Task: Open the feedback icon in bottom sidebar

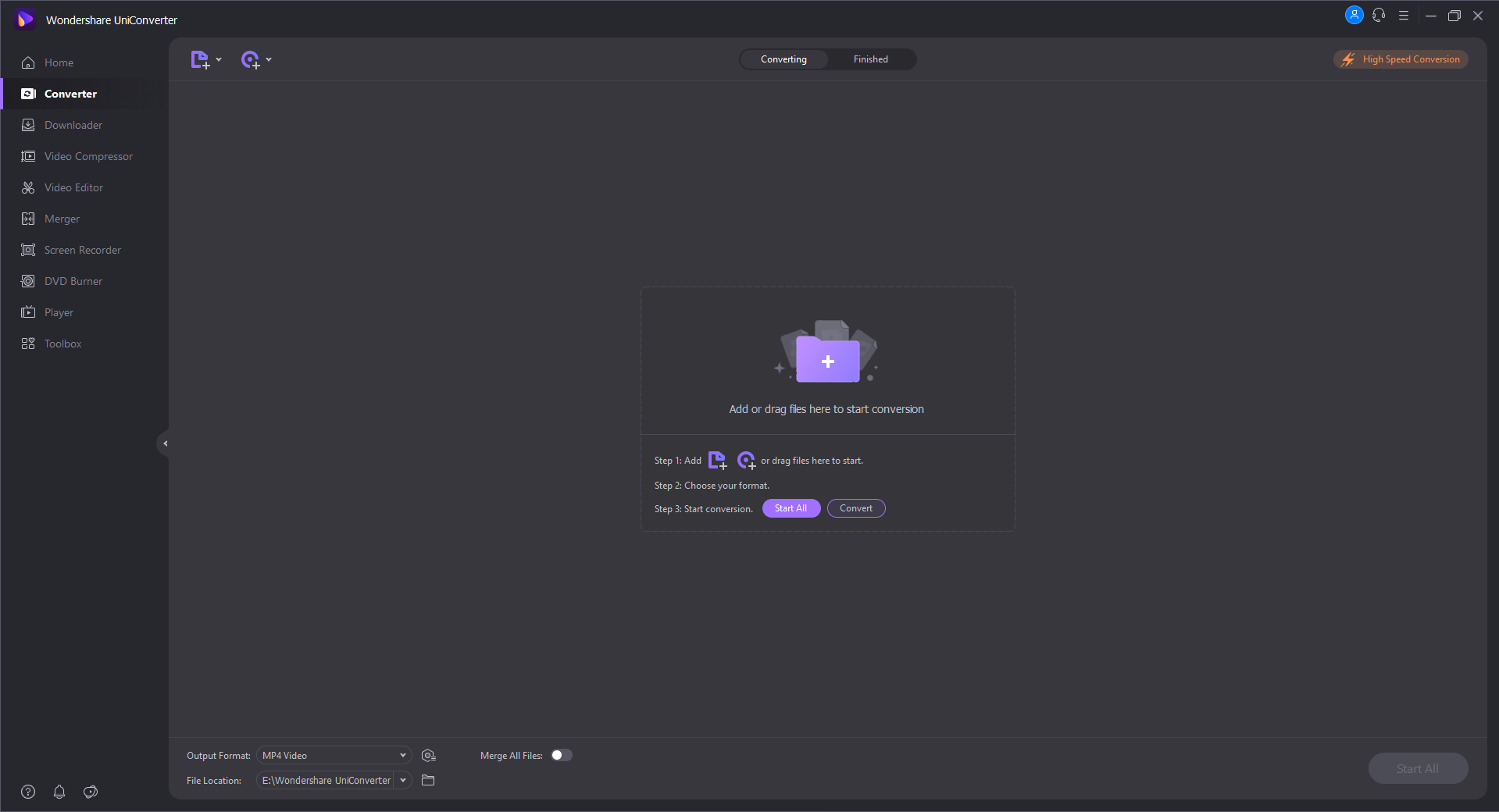Action: click(91, 792)
